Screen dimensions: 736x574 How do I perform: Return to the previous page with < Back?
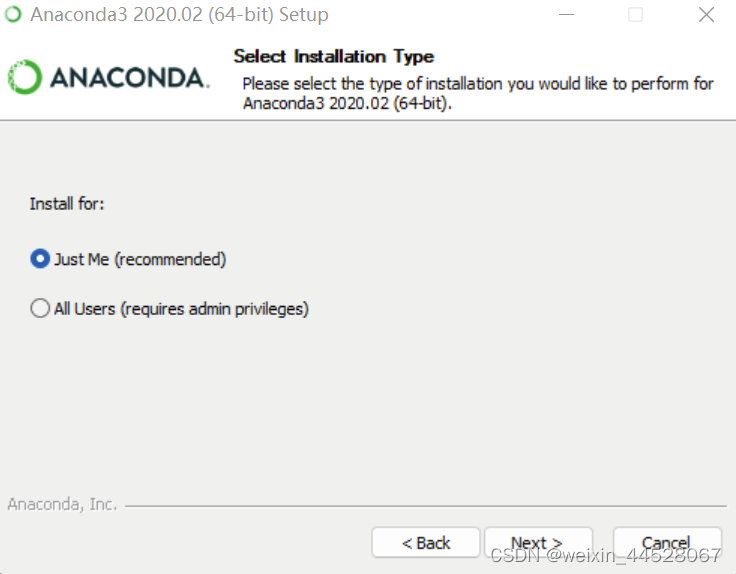coord(426,543)
